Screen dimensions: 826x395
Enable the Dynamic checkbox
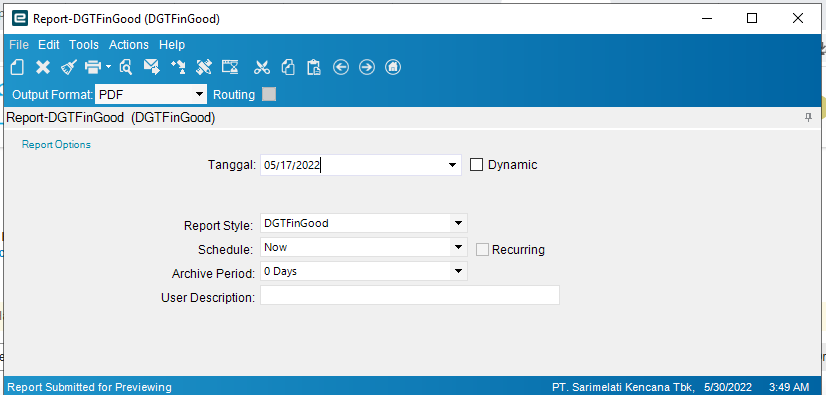click(476, 165)
